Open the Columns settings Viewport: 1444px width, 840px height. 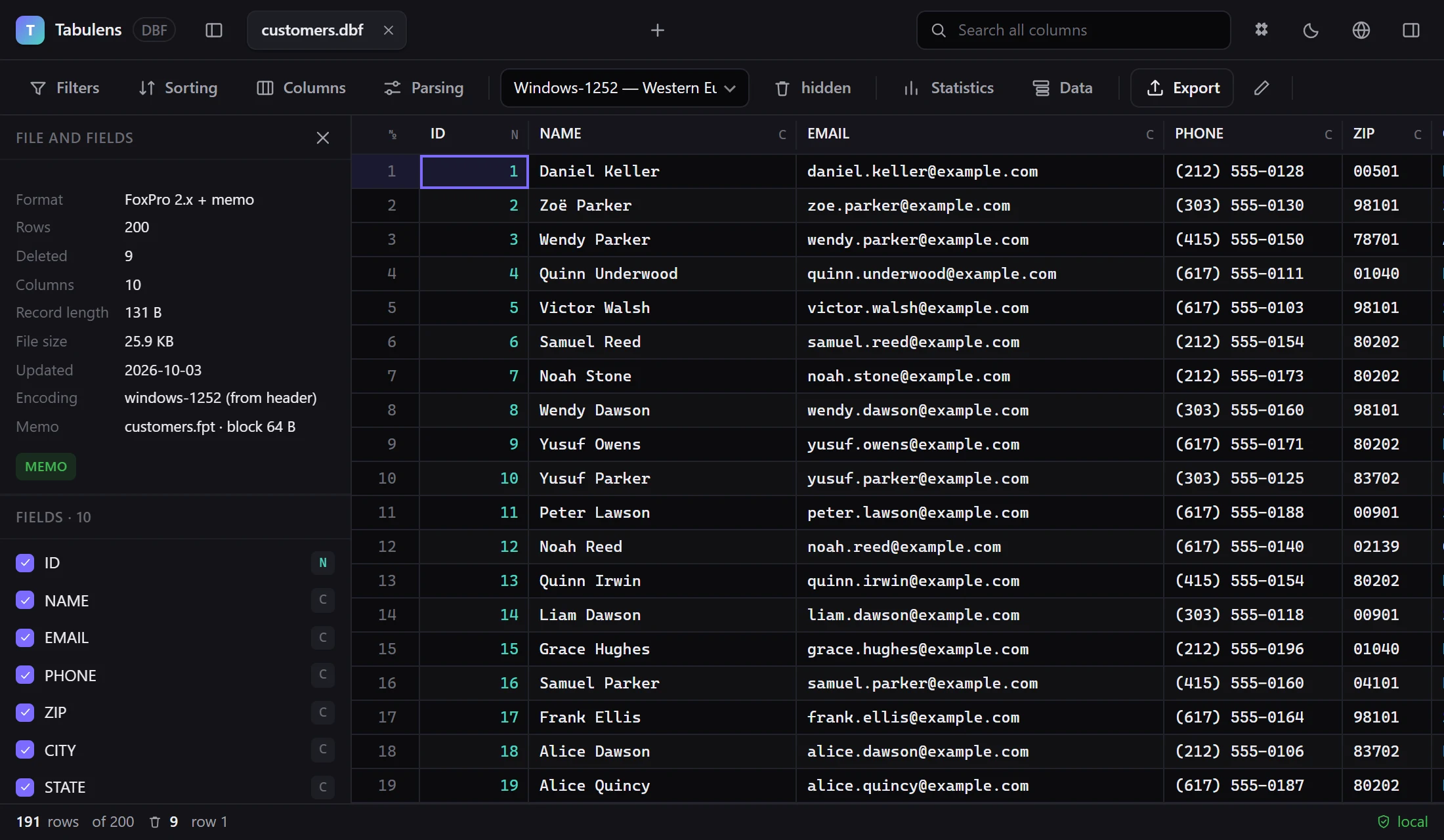click(x=301, y=88)
